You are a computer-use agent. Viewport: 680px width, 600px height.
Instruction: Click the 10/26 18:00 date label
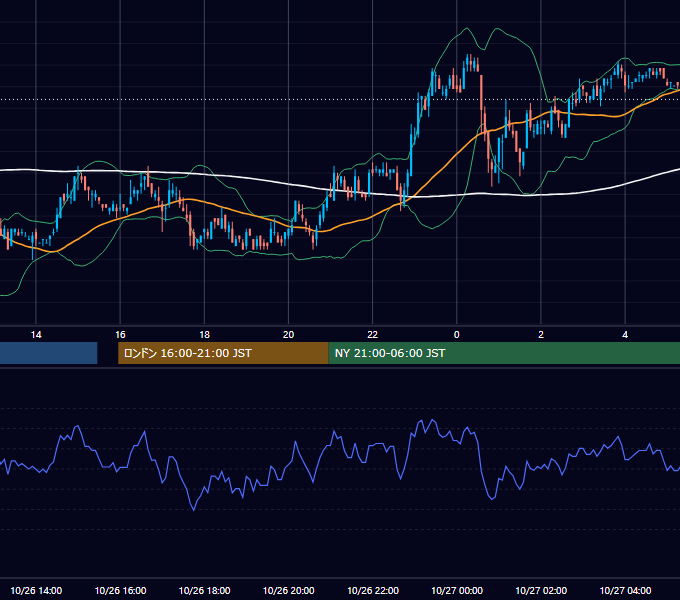(x=204, y=590)
